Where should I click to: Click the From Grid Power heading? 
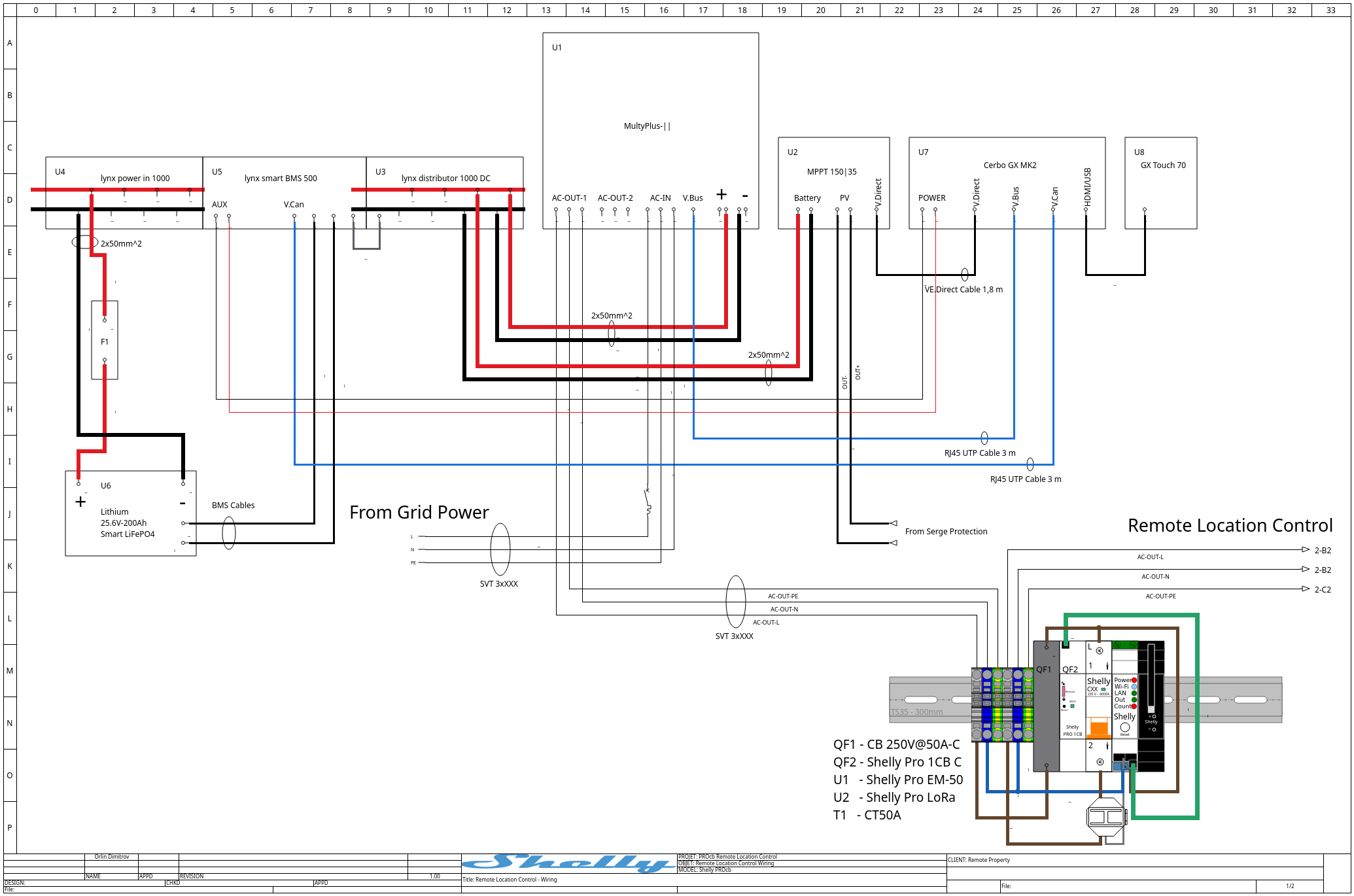click(419, 512)
